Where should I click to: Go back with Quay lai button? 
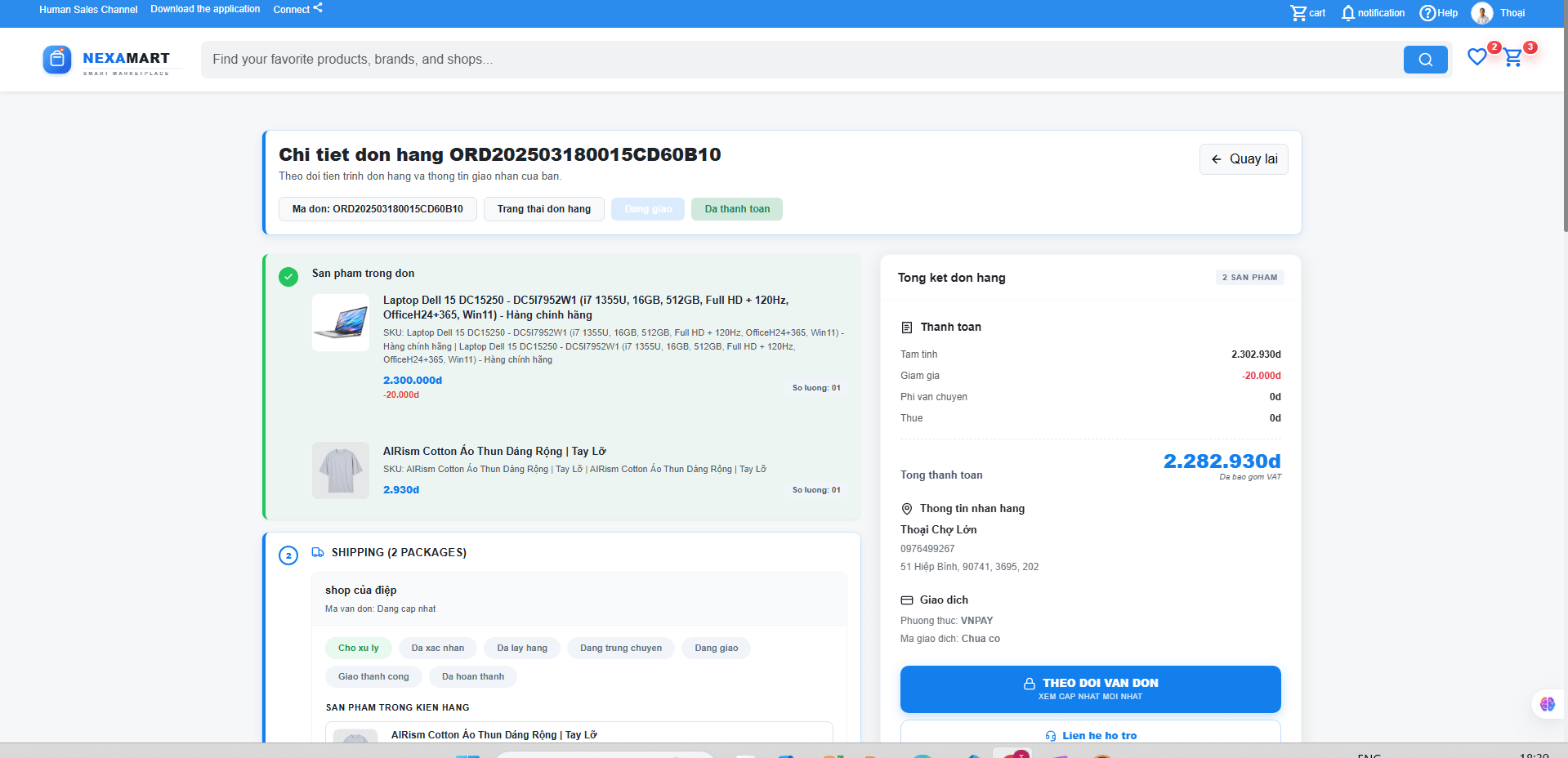(1244, 159)
